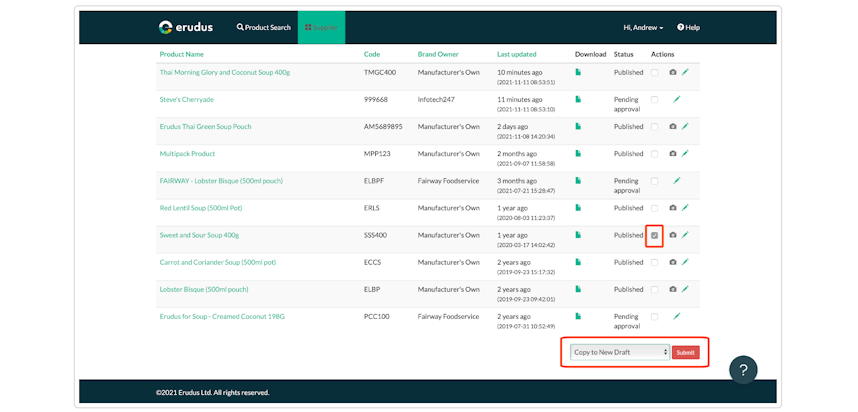Download file for Multipack Product
The height and width of the screenshot is (412, 858).
tap(578, 153)
